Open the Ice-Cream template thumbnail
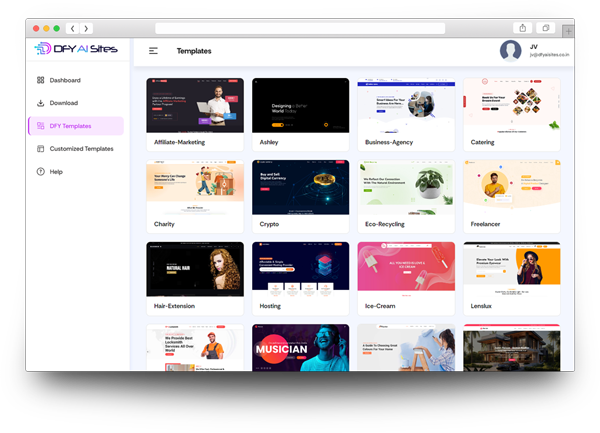Viewport: 600px width, 433px height. coord(405,268)
